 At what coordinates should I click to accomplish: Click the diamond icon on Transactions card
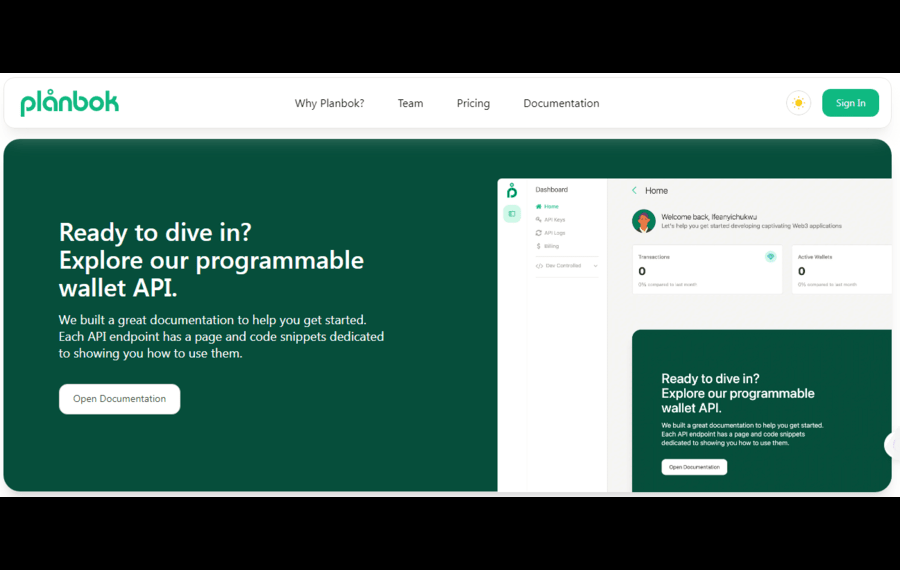tap(770, 257)
